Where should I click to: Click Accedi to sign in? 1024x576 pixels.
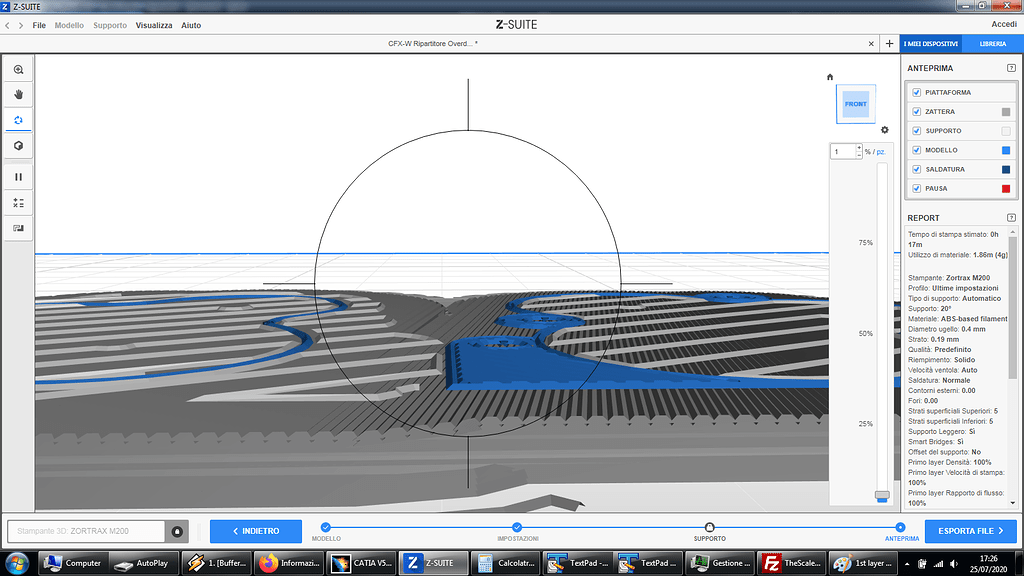tap(1004, 24)
